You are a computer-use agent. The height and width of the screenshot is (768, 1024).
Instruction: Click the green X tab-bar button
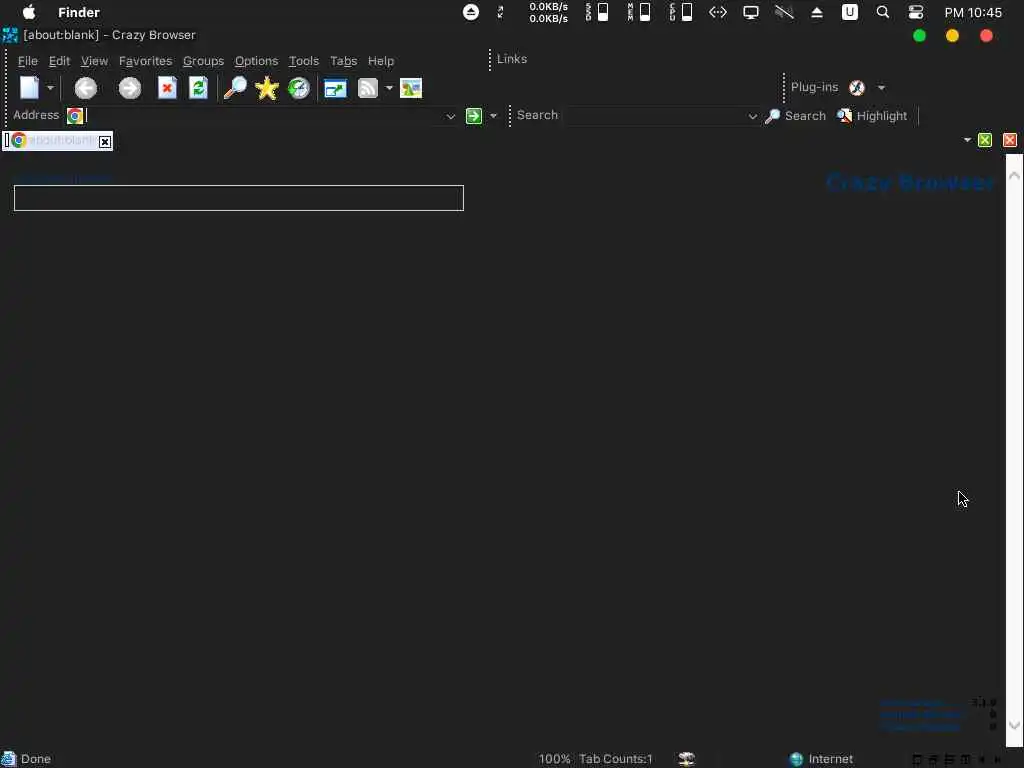985,140
